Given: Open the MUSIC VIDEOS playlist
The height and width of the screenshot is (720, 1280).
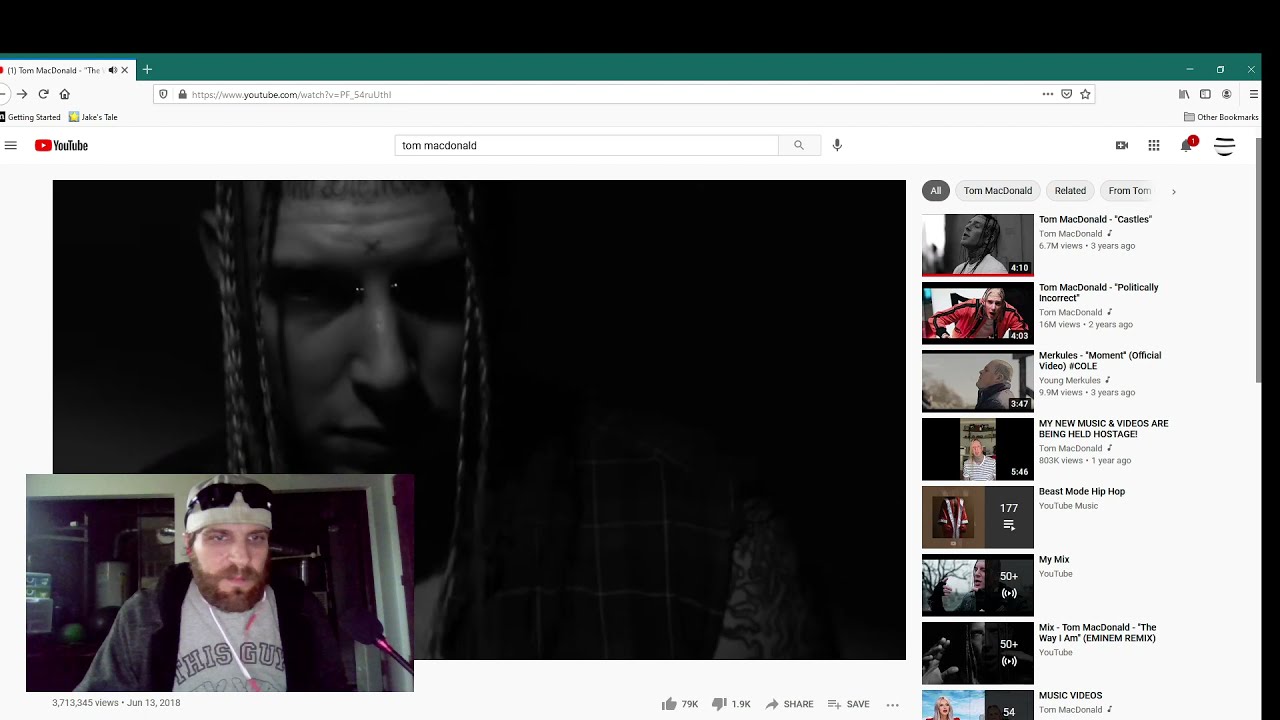Looking at the screenshot, I should click(x=1070, y=695).
